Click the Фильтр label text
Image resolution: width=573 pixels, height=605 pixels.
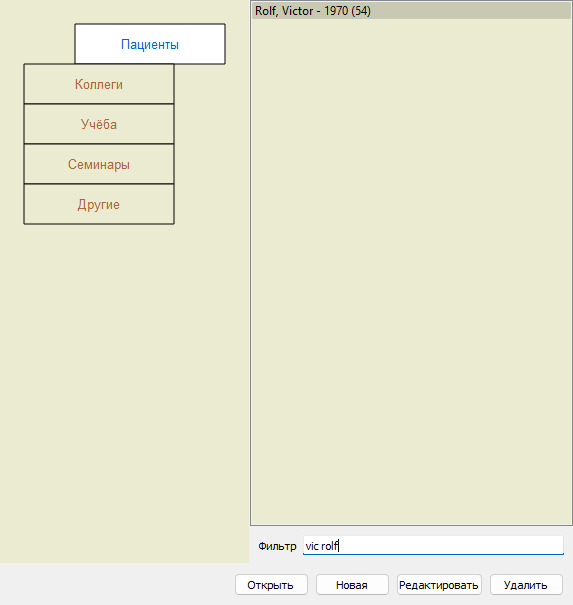(277, 546)
